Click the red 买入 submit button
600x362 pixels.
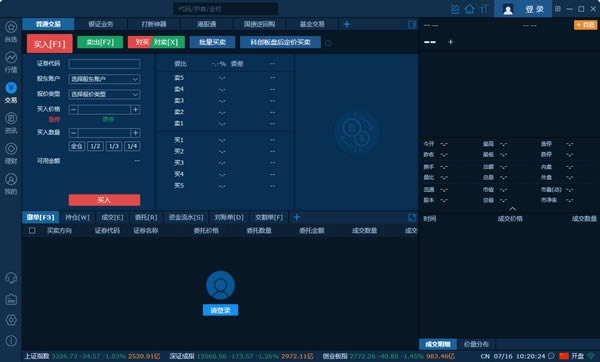click(x=104, y=200)
